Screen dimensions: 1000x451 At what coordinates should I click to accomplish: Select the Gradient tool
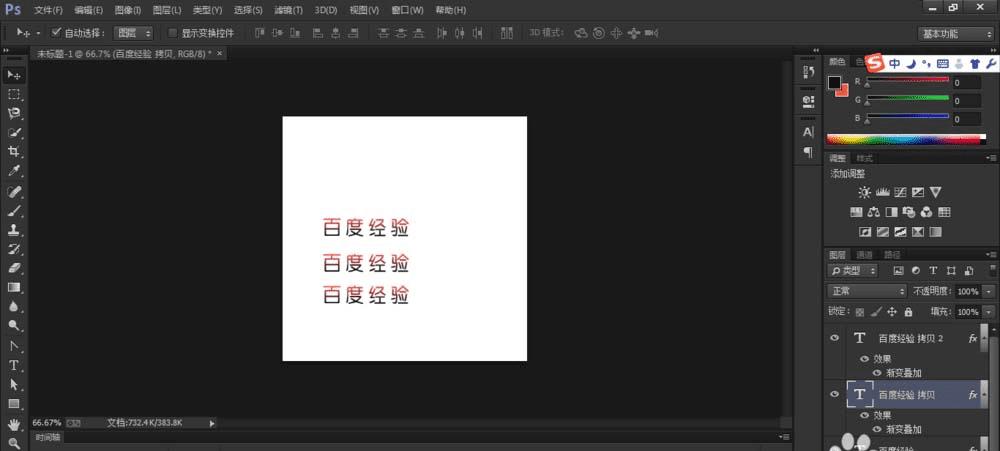click(14, 287)
